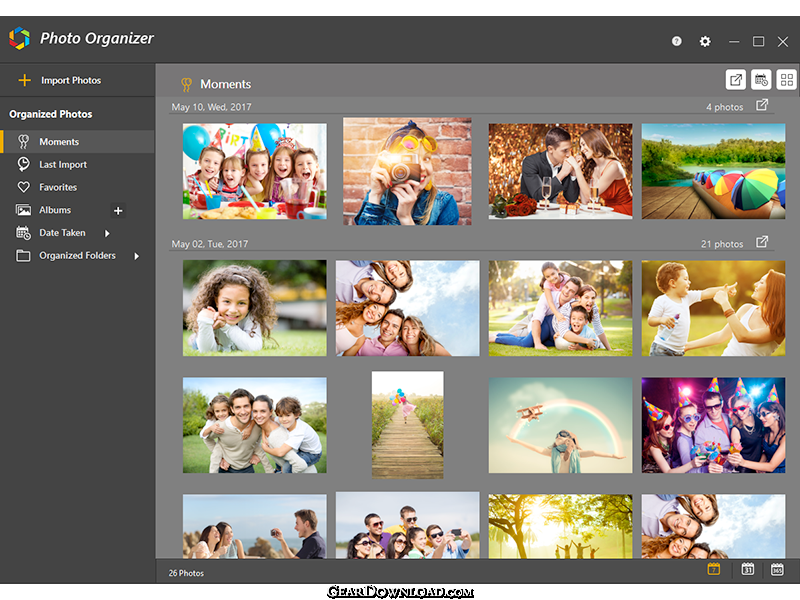Image resolution: width=800 pixels, height=600 pixels.
Task: Open the Favorites section
Action: click(78, 187)
